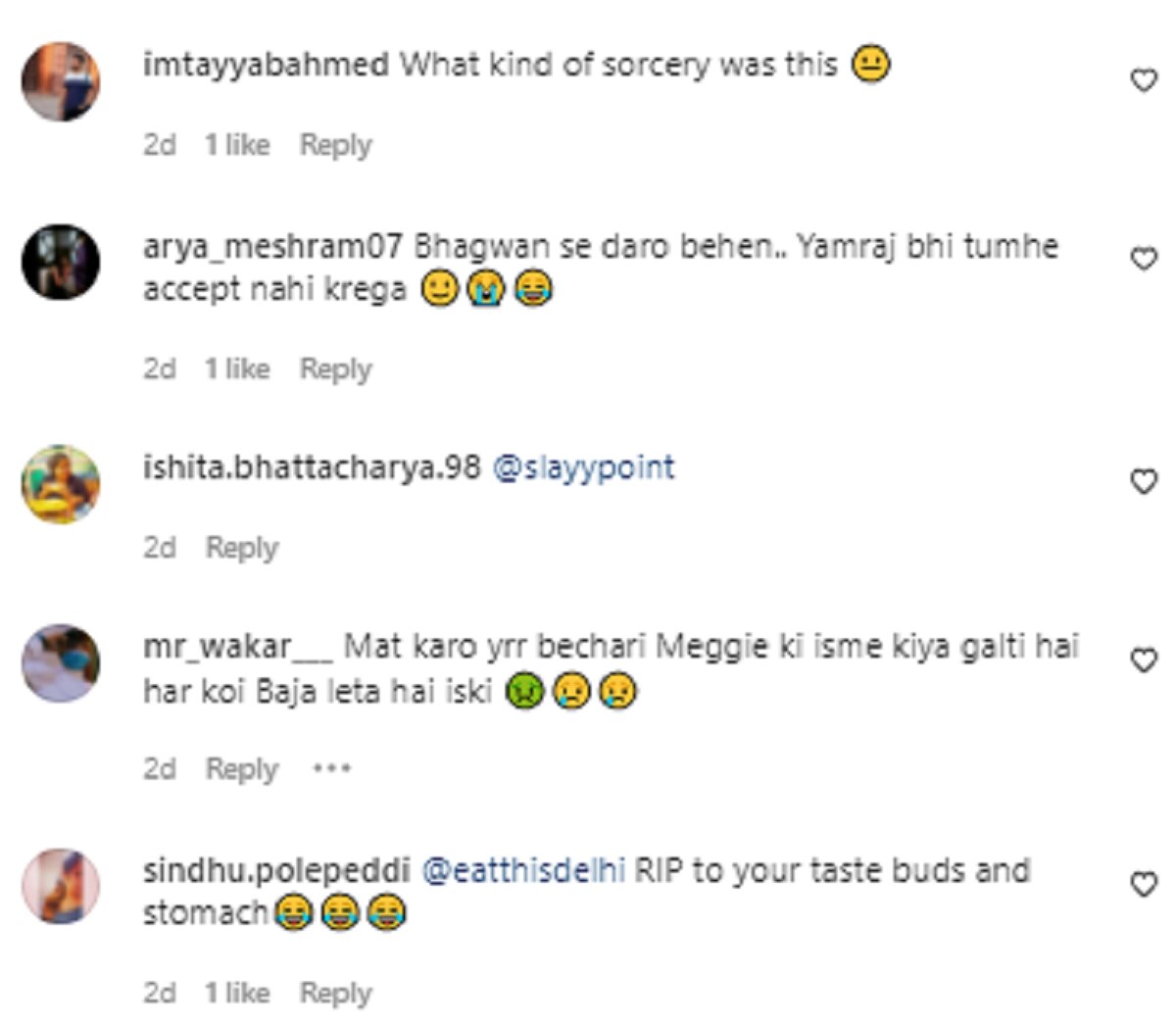Like sindhu.polepeddi's comment with heart icon
Image resolution: width=1176 pixels, height=1027 pixels.
pos(1144,885)
